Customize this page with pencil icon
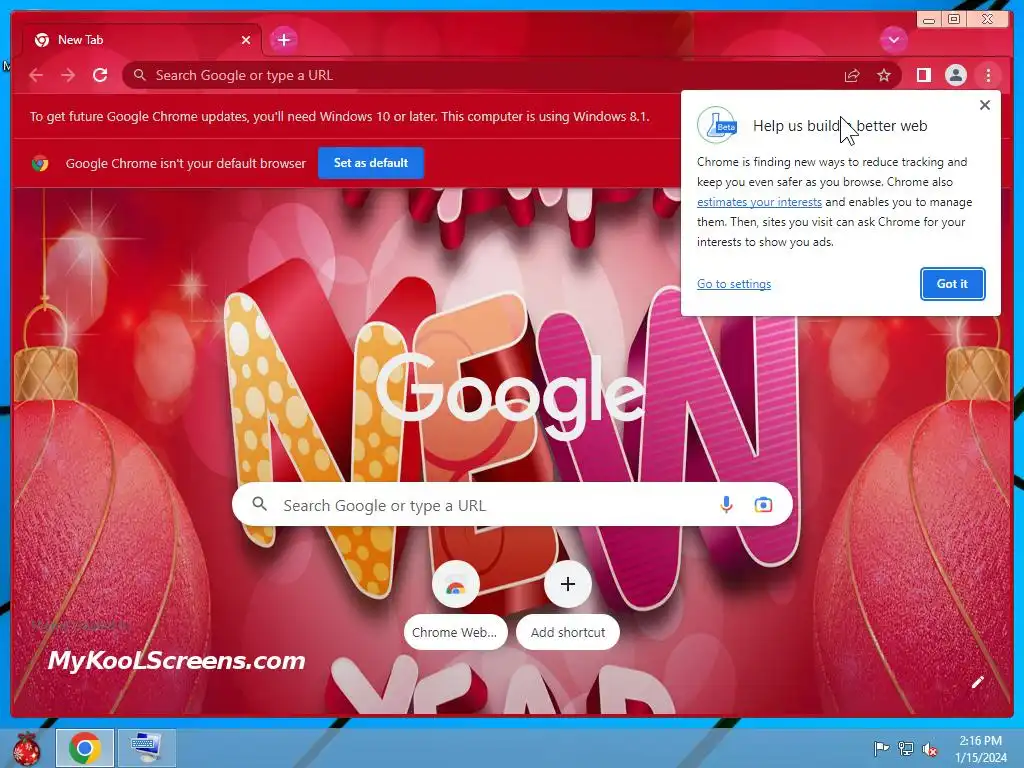Screen dimensions: 1024x768 [x=977, y=682]
